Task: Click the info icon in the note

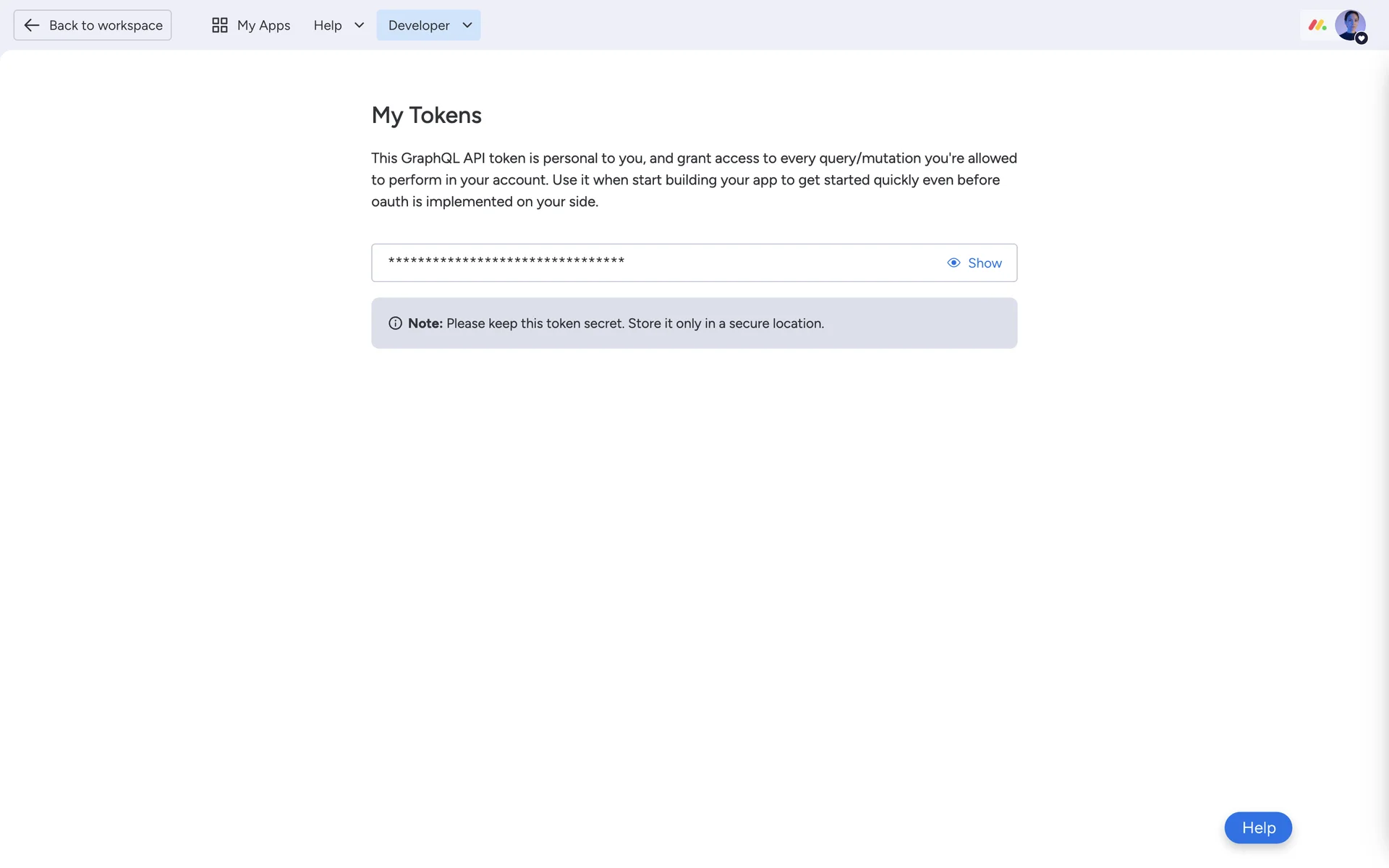Action: pos(395,323)
